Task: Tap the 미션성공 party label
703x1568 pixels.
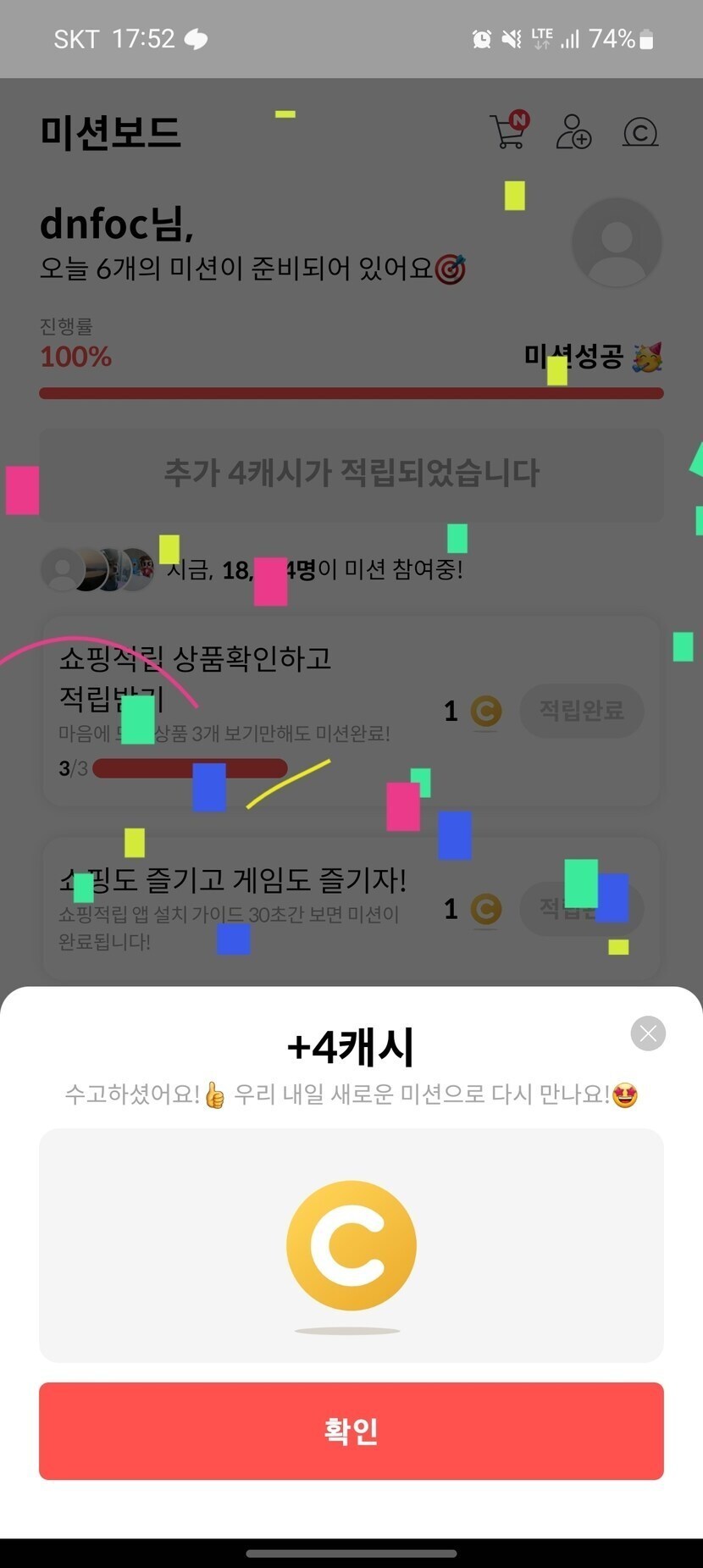Action: [x=593, y=357]
